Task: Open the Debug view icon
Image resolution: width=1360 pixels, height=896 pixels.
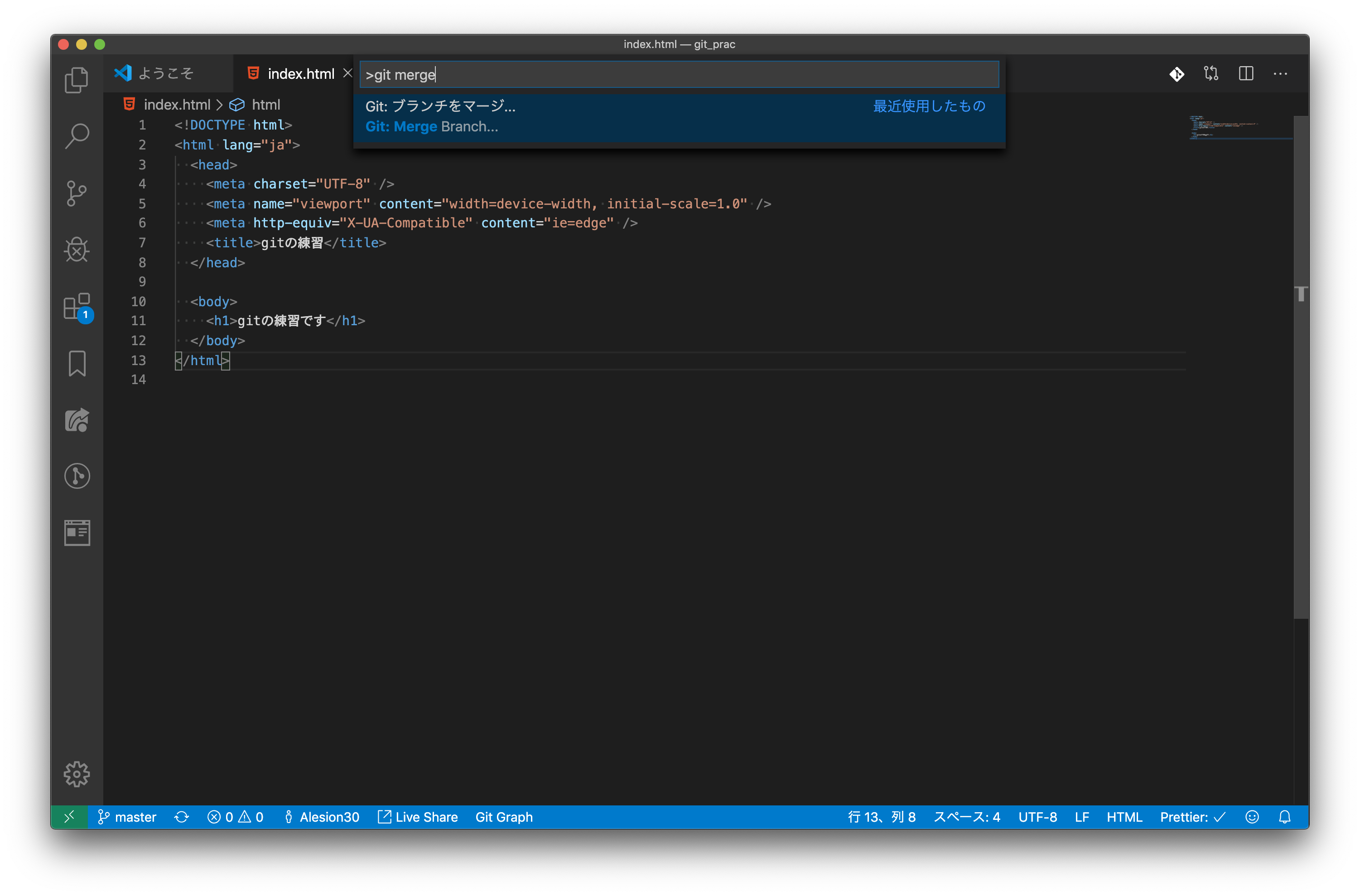Action: coord(77,249)
